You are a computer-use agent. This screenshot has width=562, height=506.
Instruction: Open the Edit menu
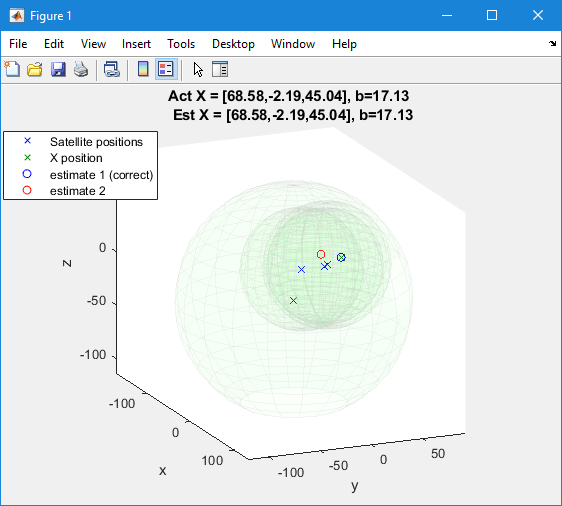[54, 44]
